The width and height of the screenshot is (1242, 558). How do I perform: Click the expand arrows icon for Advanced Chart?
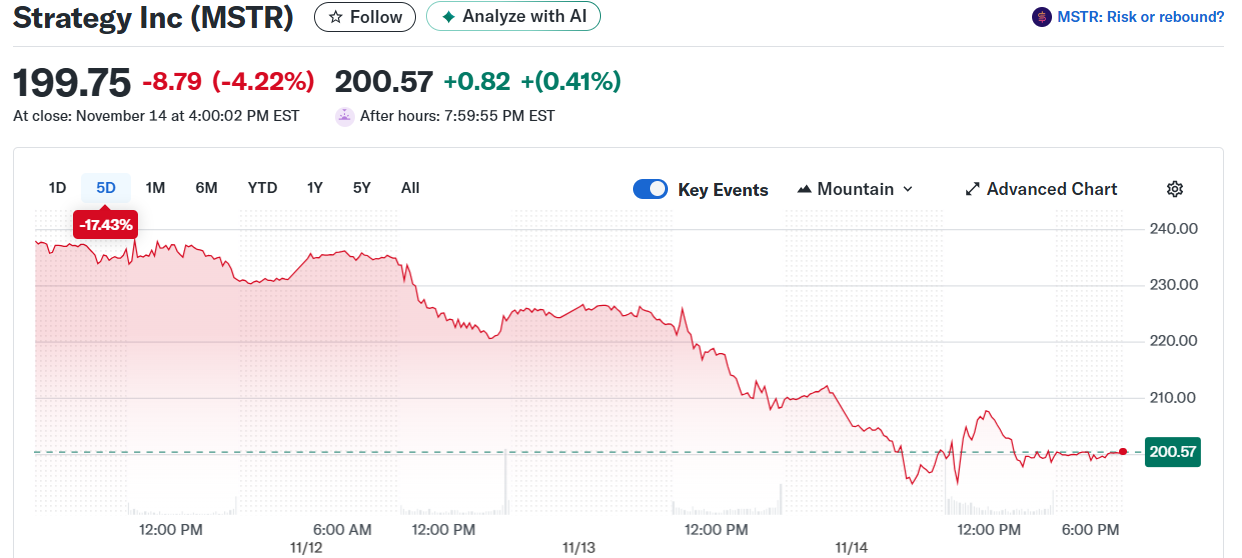click(x=972, y=189)
